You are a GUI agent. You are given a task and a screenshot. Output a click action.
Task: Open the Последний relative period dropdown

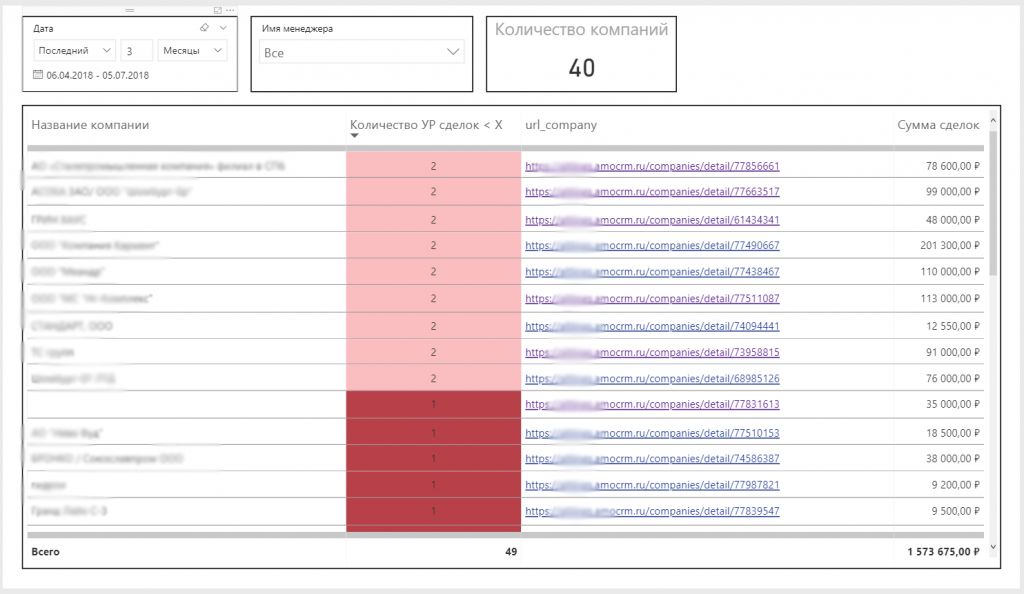pos(74,50)
